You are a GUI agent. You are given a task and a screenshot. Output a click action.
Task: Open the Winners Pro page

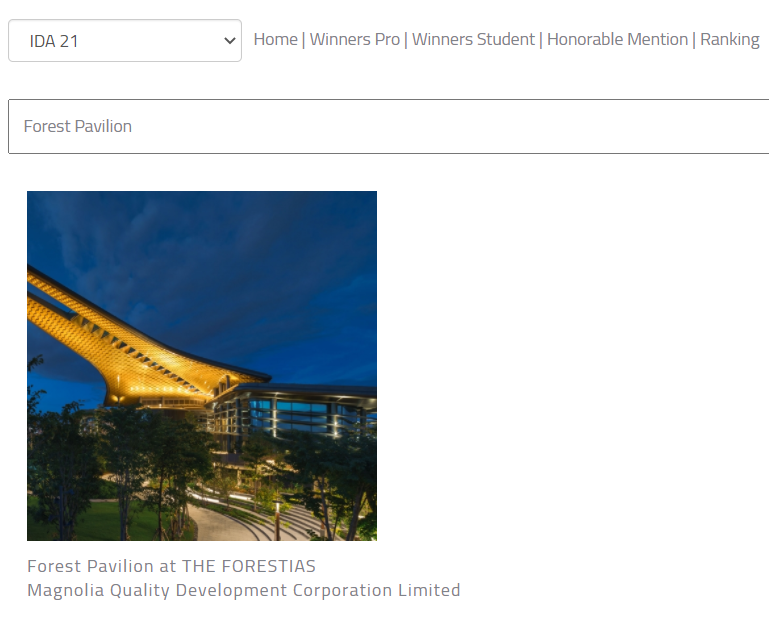click(354, 39)
